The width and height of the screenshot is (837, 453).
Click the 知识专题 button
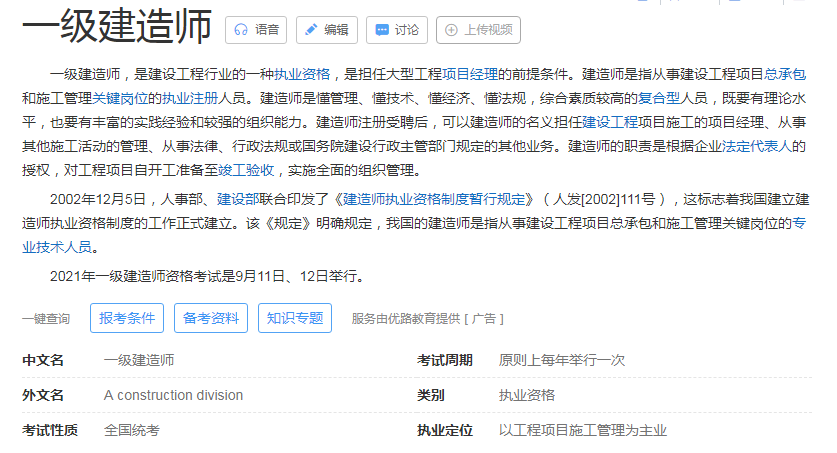[x=295, y=318]
